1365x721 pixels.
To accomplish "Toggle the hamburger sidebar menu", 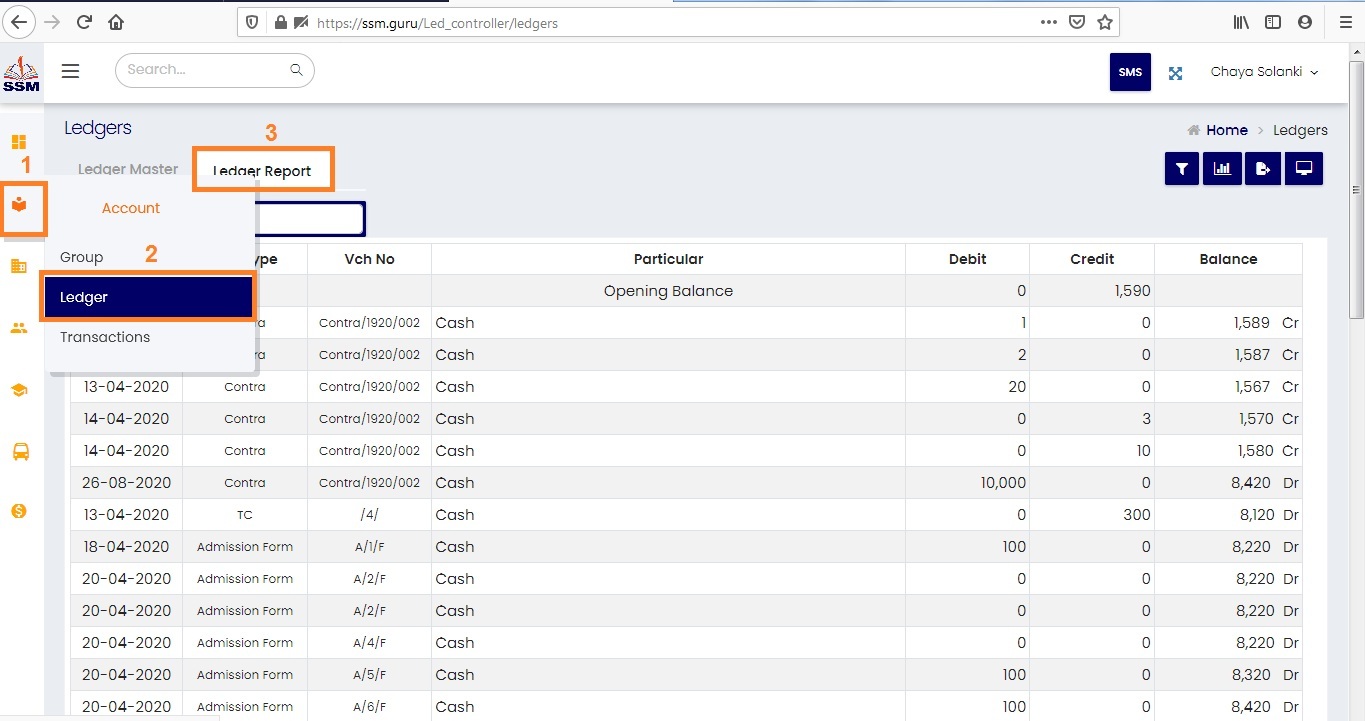I will point(70,71).
